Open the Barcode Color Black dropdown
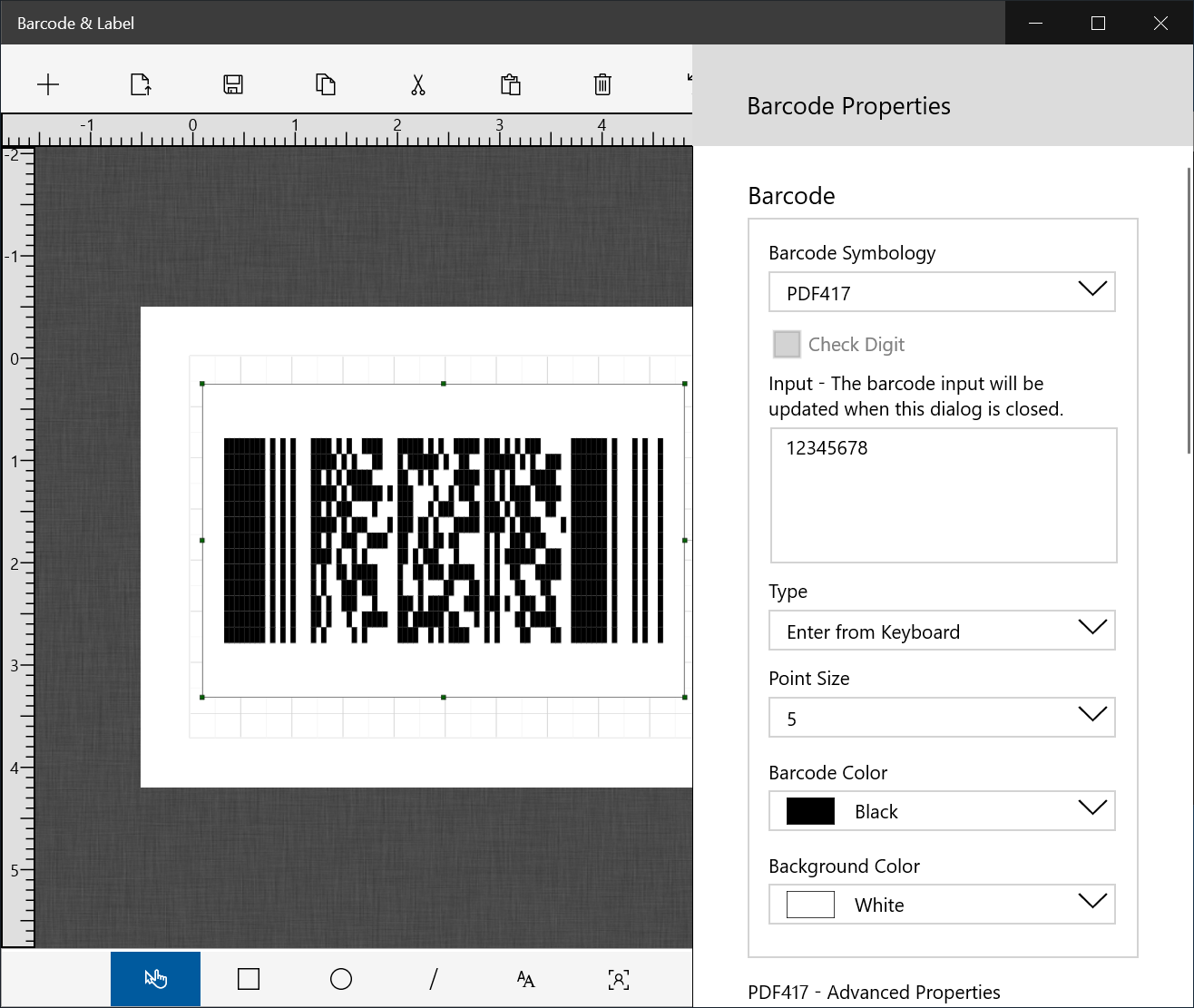This screenshot has height=1008, width=1194. (942, 811)
